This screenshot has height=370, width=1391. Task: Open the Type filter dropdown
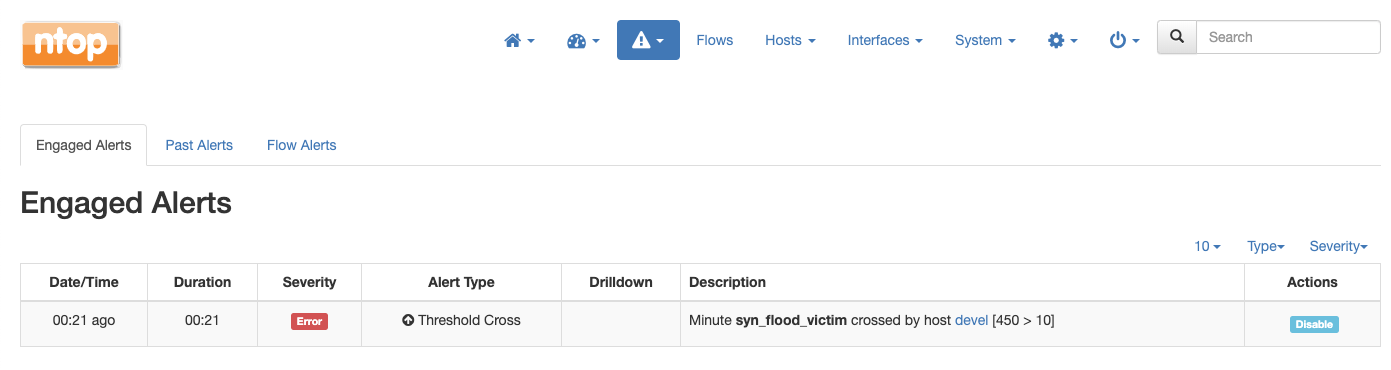(x=1266, y=246)
